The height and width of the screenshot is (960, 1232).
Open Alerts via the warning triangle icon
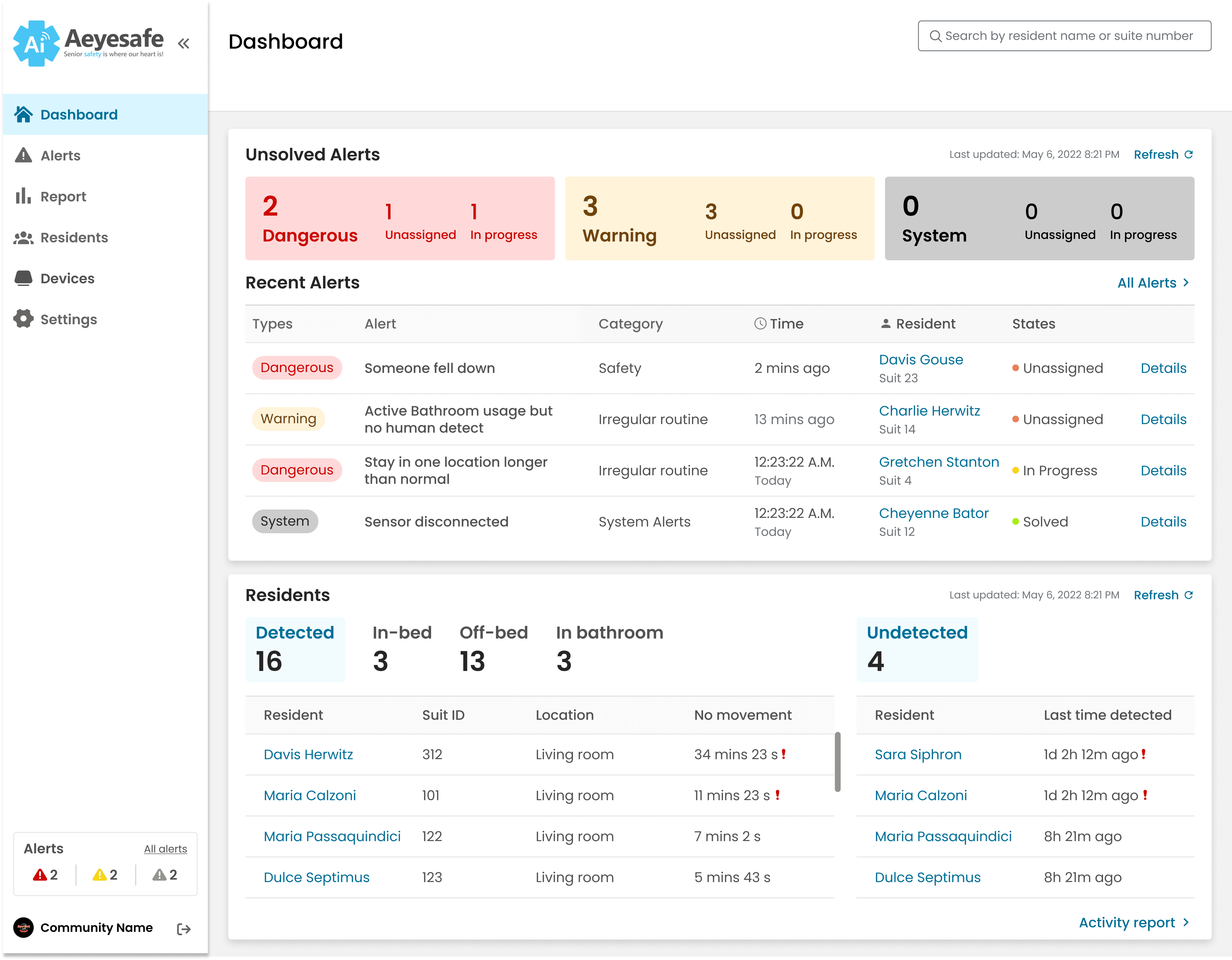(x=23, y=155)
